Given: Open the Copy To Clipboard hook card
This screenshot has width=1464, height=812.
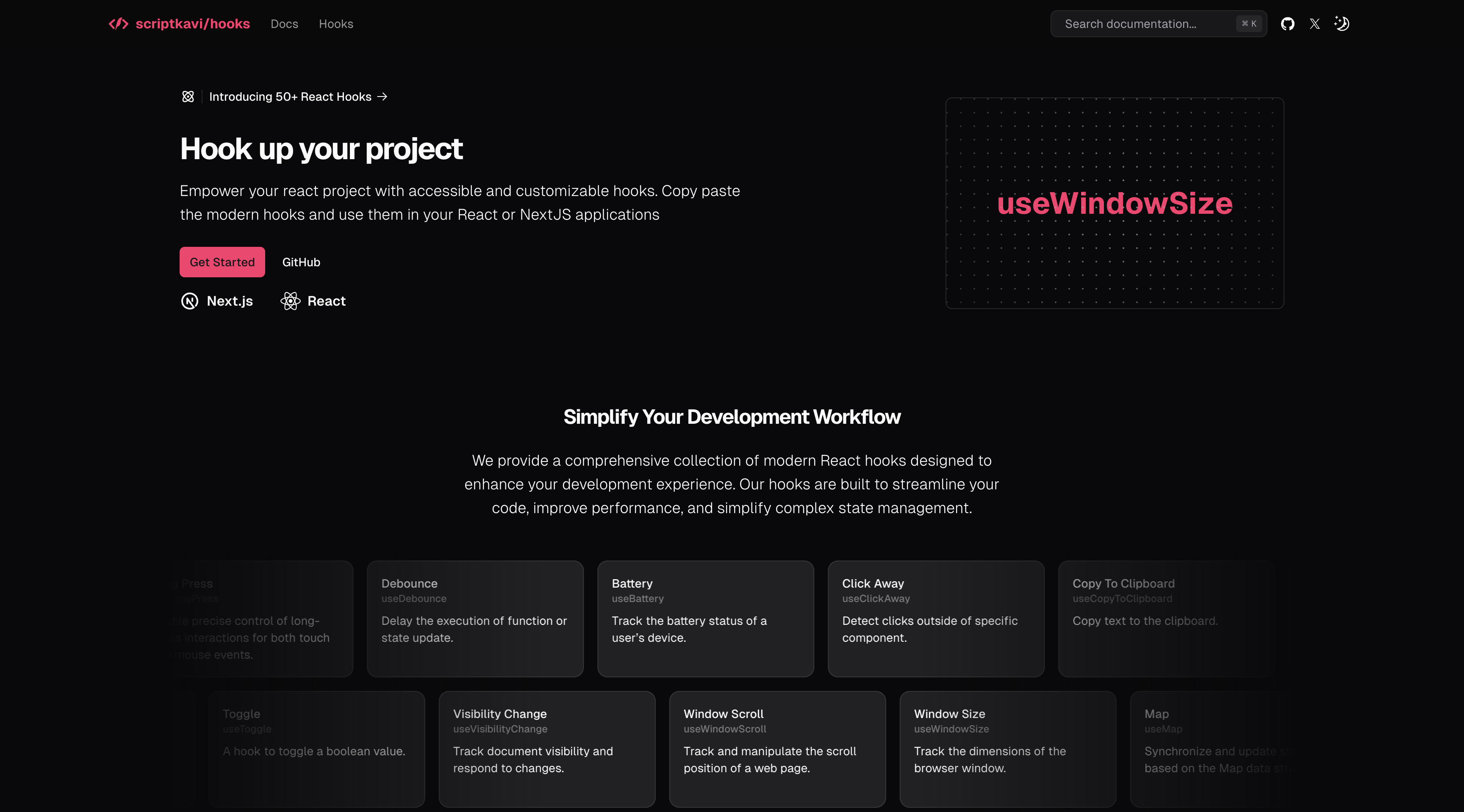Looking at the screenshot, I should click(x=1166, y=619).
